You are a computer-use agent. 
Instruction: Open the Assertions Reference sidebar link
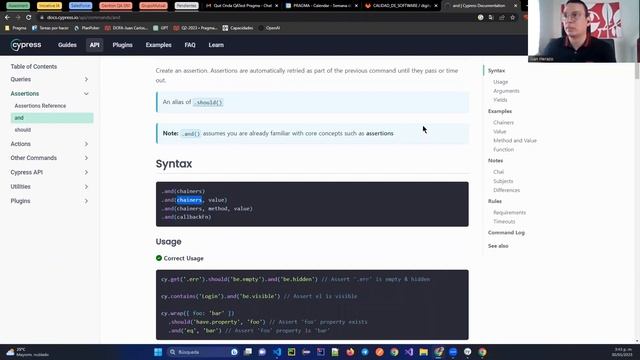point(40,106)
